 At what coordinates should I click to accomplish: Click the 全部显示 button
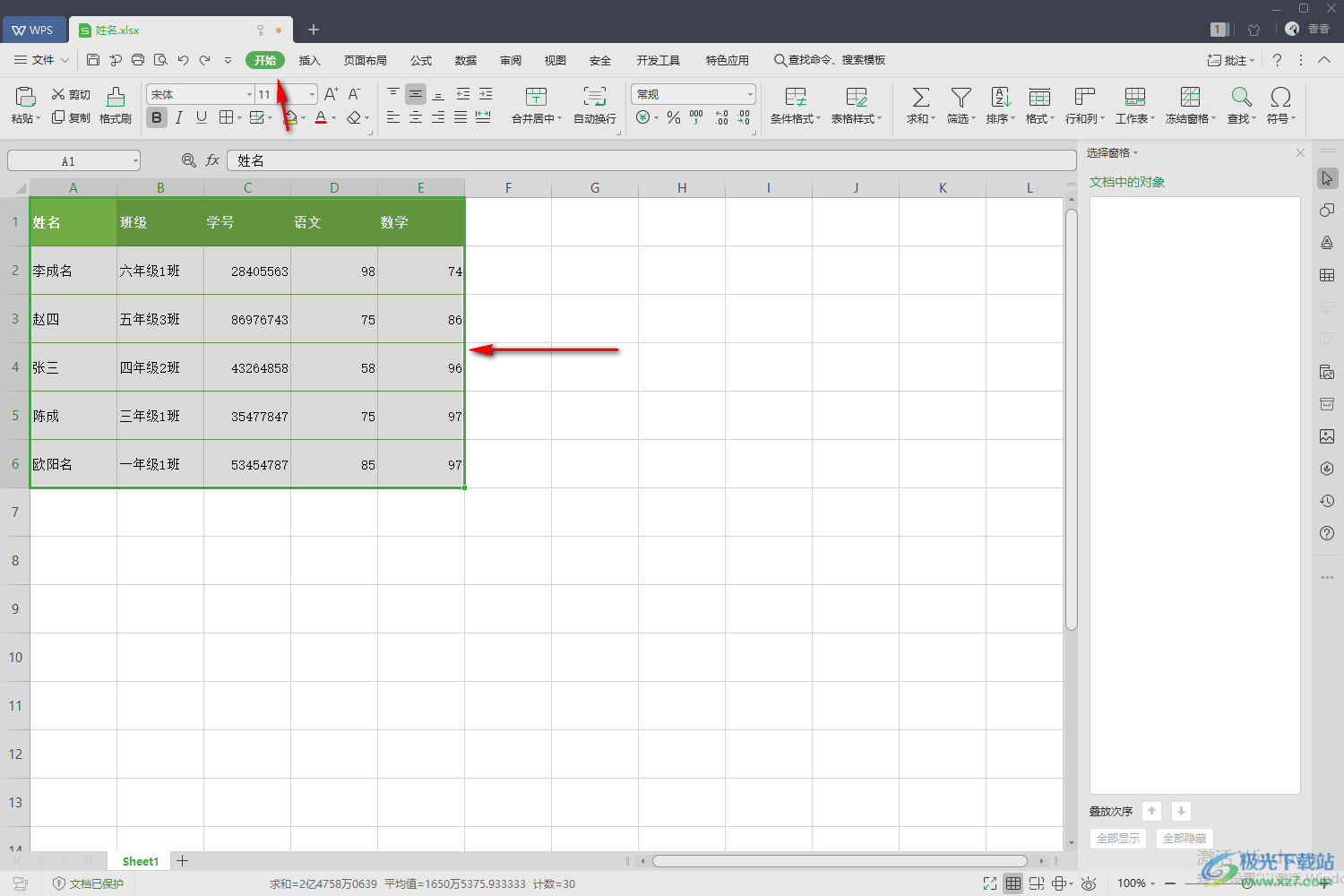pos(1118,839)
